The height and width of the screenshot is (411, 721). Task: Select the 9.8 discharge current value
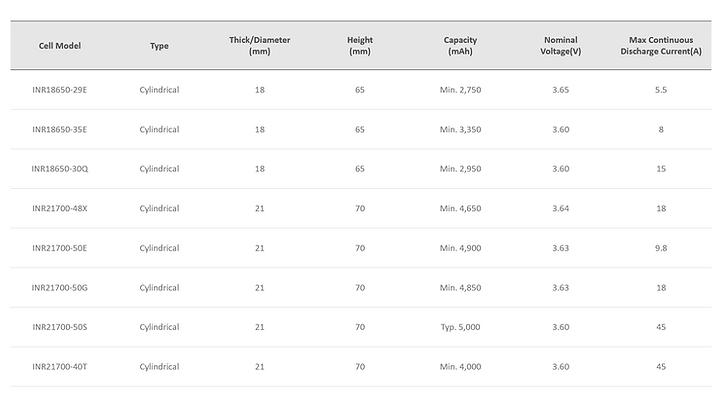pos(660,248)
